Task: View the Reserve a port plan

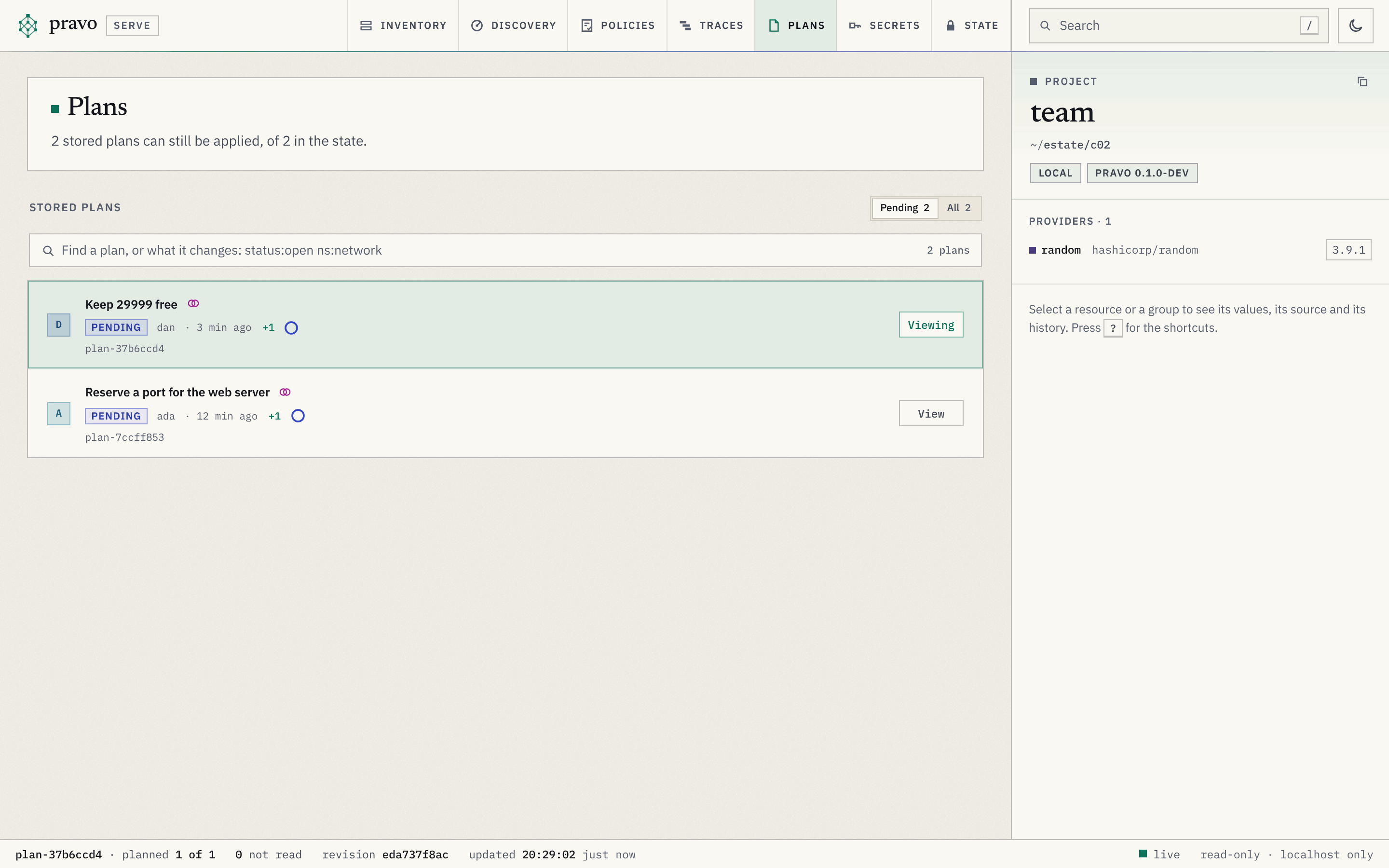Action: (931, 413)
